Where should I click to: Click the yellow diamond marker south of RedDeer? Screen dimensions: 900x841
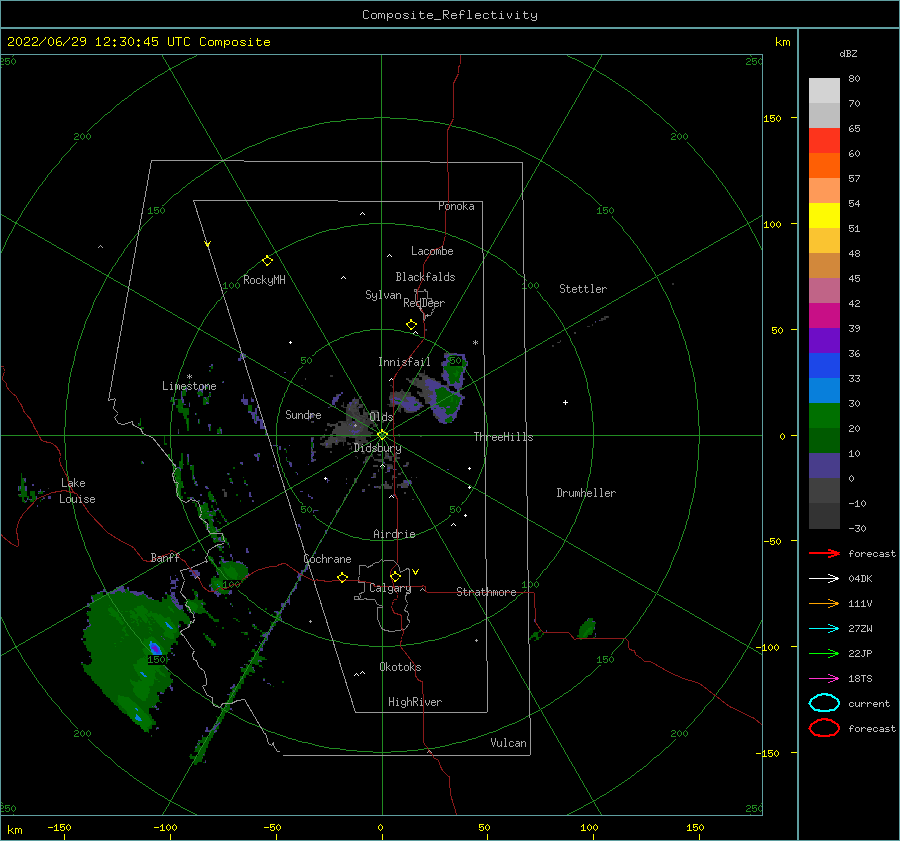[x=412, y=325]
